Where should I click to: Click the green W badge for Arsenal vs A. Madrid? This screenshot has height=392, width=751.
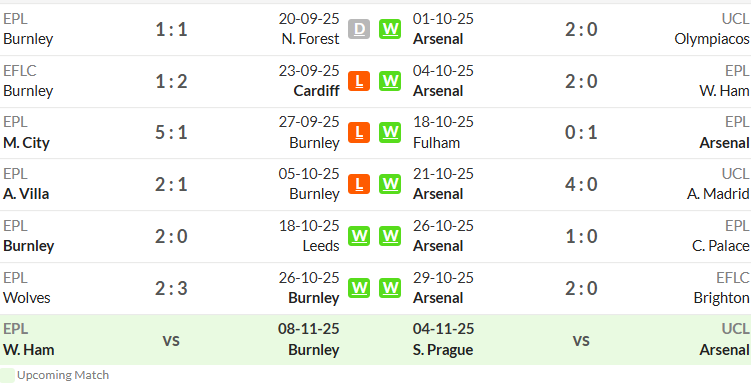coord(390,184)
